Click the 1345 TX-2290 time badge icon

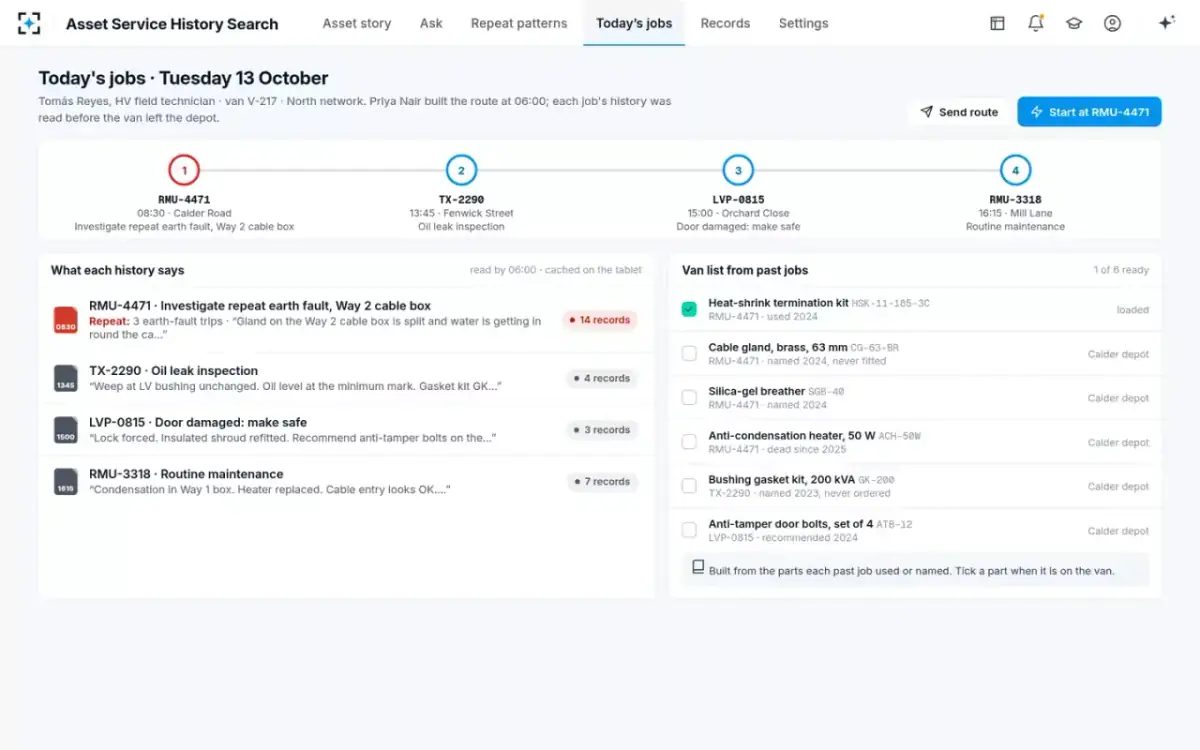coord(65,378)
